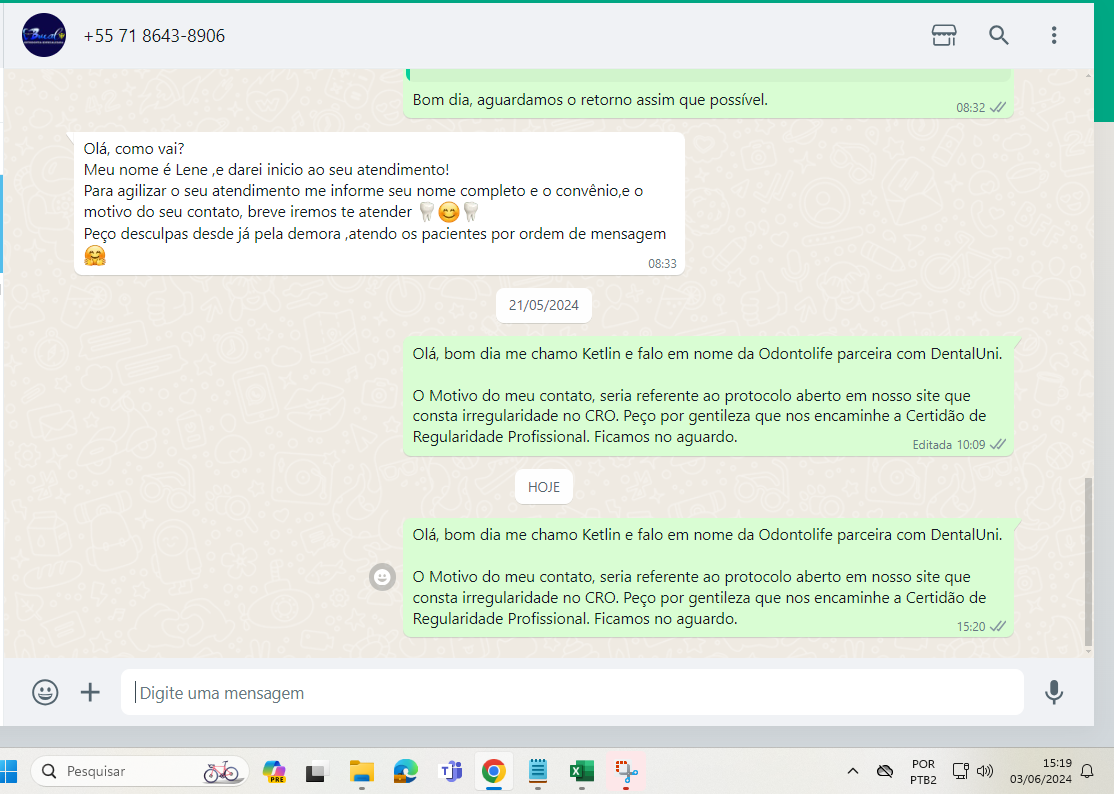
Task: Open Notepad from the taskbar
Action: click(x=538, y=771)
